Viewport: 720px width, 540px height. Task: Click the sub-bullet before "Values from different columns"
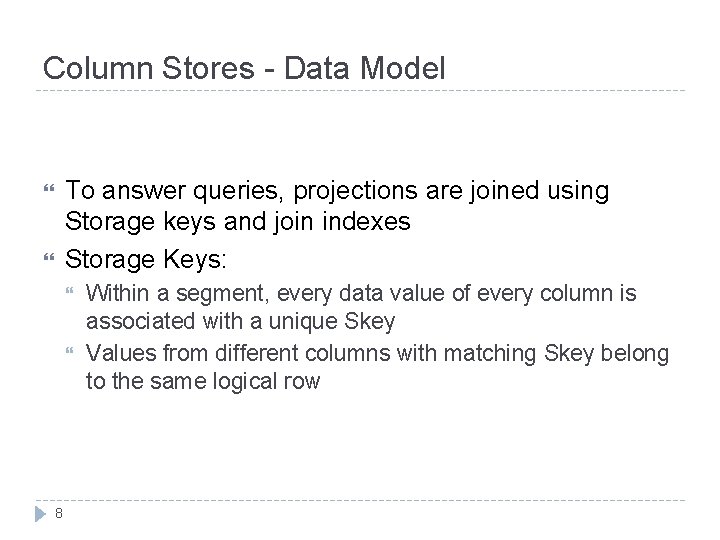68,351
